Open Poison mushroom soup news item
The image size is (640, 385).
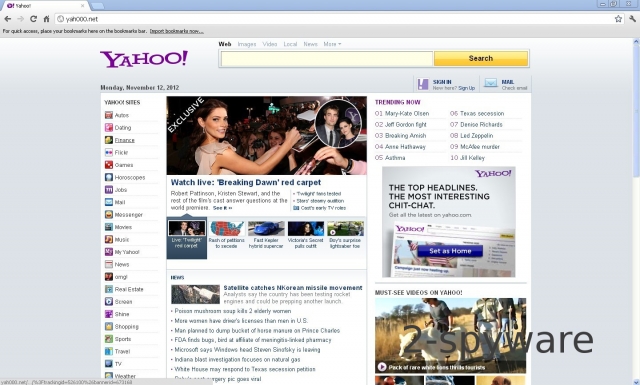[233, 311]
